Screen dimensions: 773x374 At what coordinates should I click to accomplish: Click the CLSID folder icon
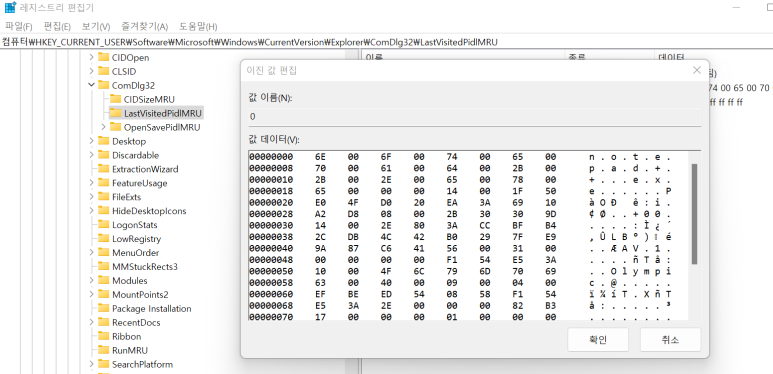103,71
